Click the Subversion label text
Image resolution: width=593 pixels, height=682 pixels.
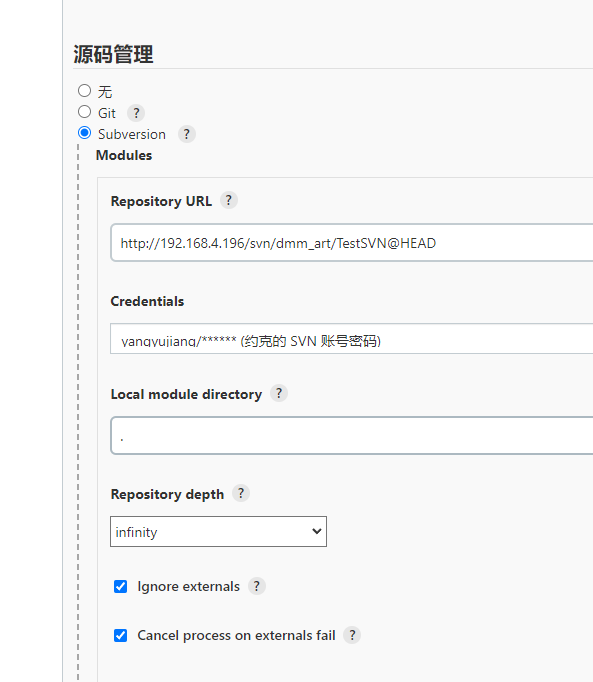tap(132, 134)
